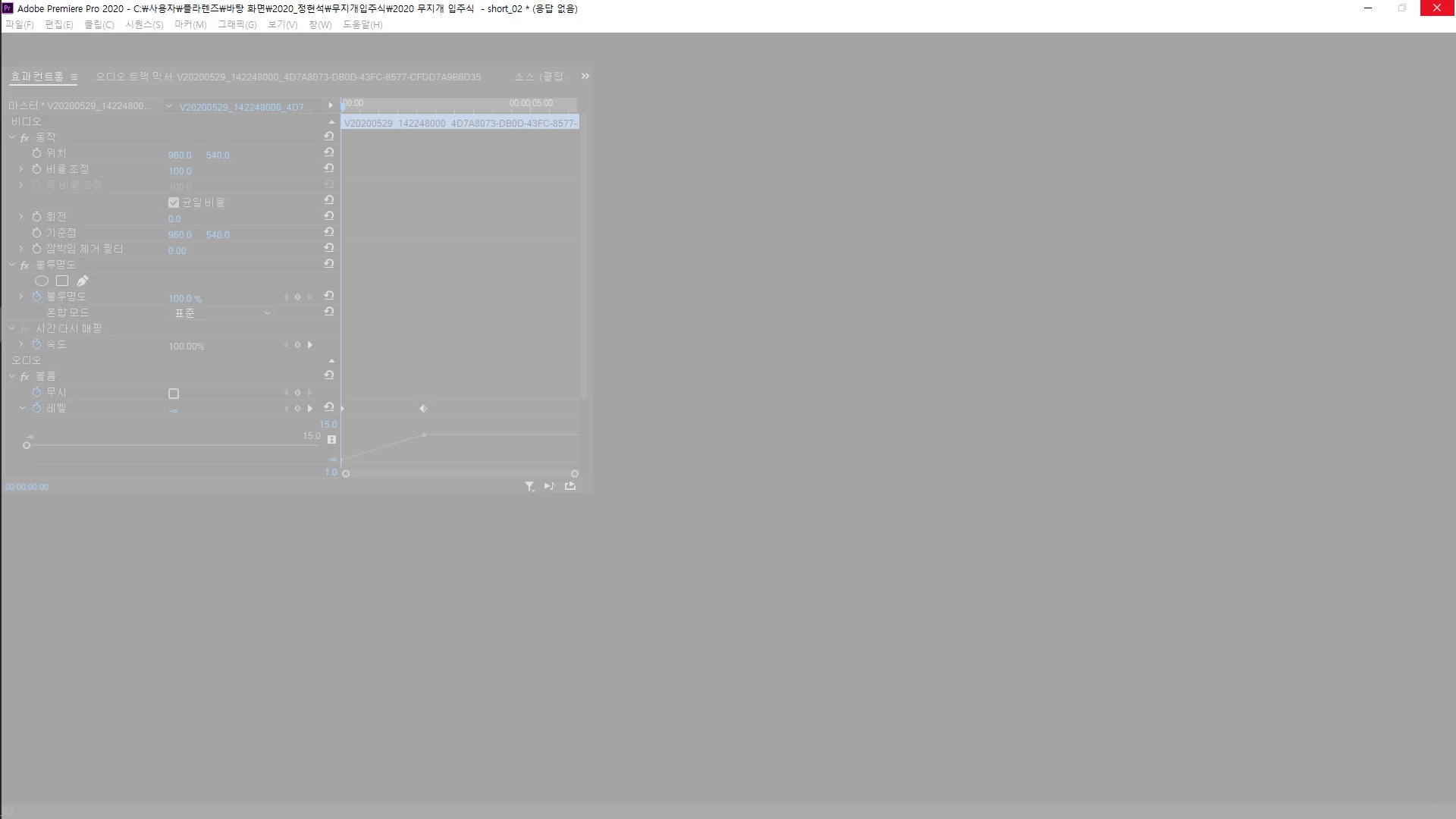Open the 시퀀스(S) menu
Viewport: 1456px width, 819px height.
pos(144,24)
